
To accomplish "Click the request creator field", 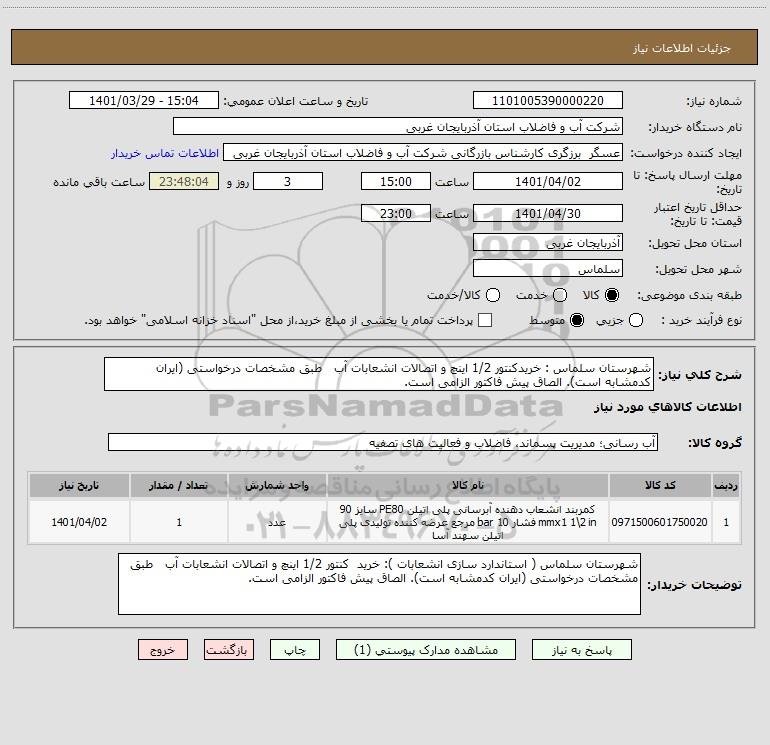I will point(423,153).
